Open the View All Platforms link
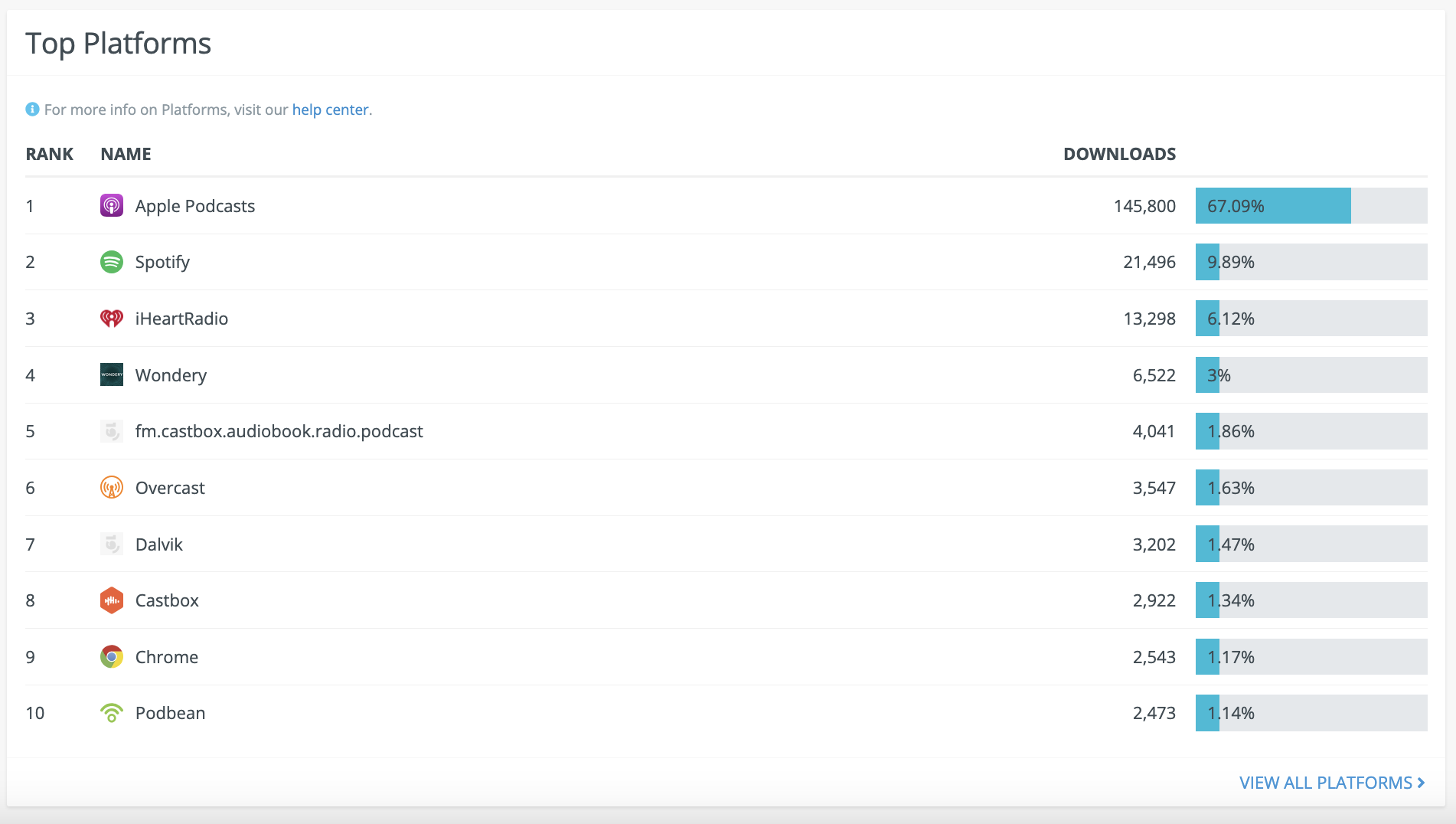Screen dimensions: 1456x824 pyautogui.click(x=1332, y=783)
